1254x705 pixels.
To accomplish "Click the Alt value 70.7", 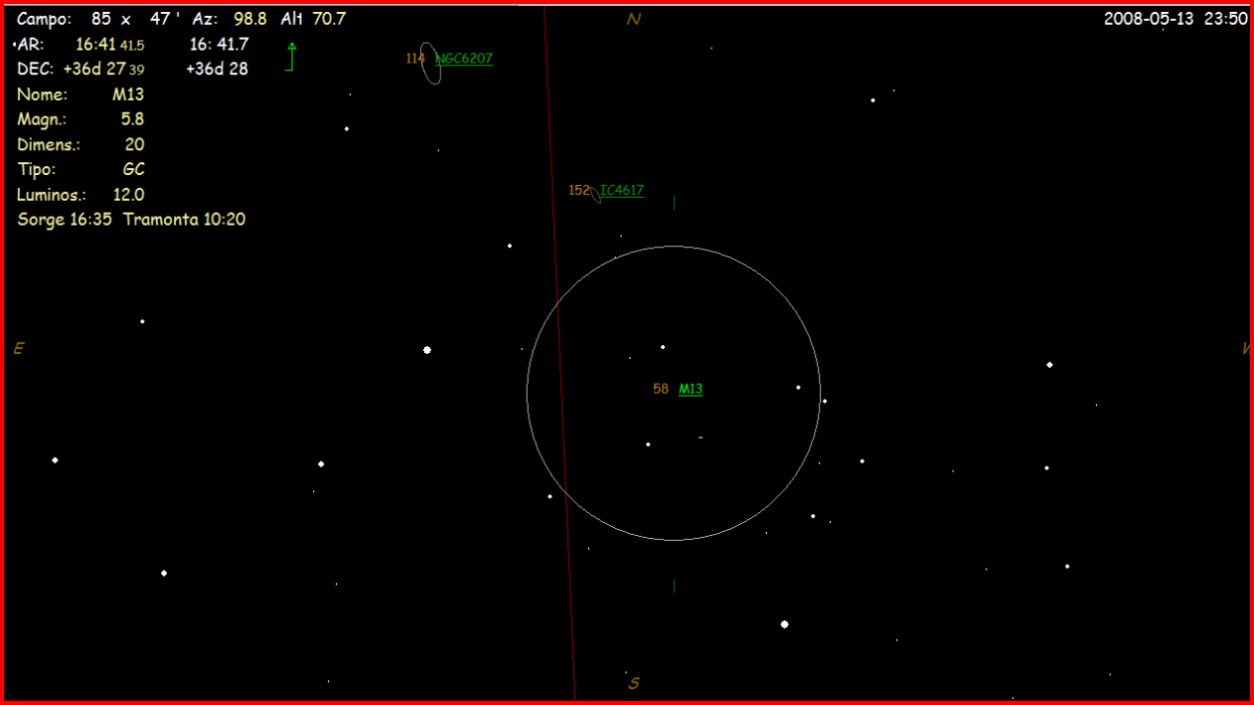I will (329, 19).
